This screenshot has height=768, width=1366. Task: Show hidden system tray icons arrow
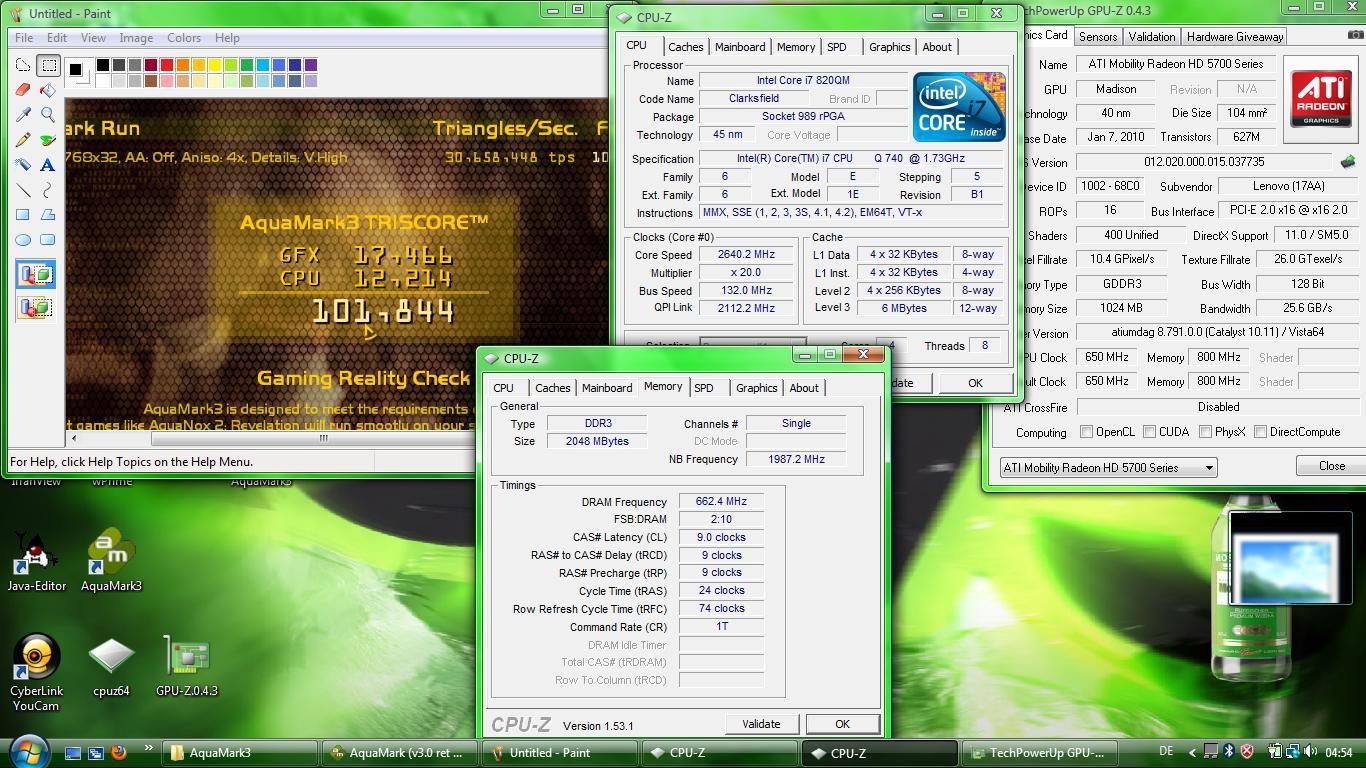(x=1192, y=752)
